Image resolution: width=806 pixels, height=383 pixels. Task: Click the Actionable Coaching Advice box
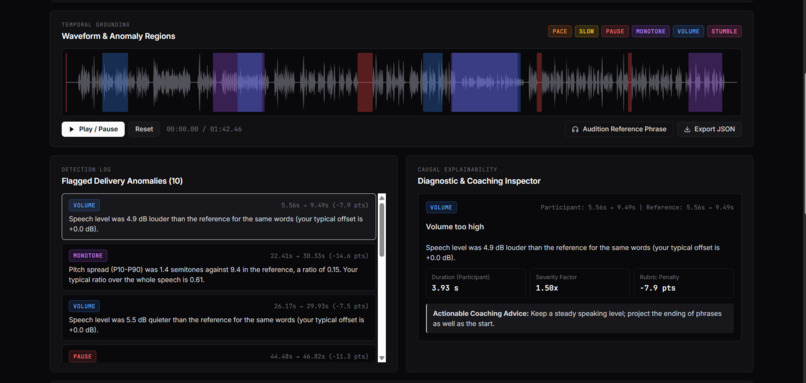580,319
